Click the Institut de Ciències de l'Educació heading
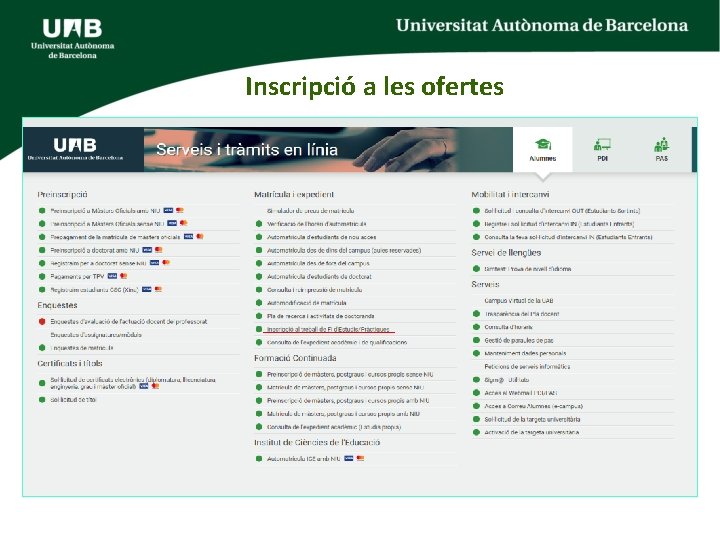720x540 pixels. click(317, 442)
